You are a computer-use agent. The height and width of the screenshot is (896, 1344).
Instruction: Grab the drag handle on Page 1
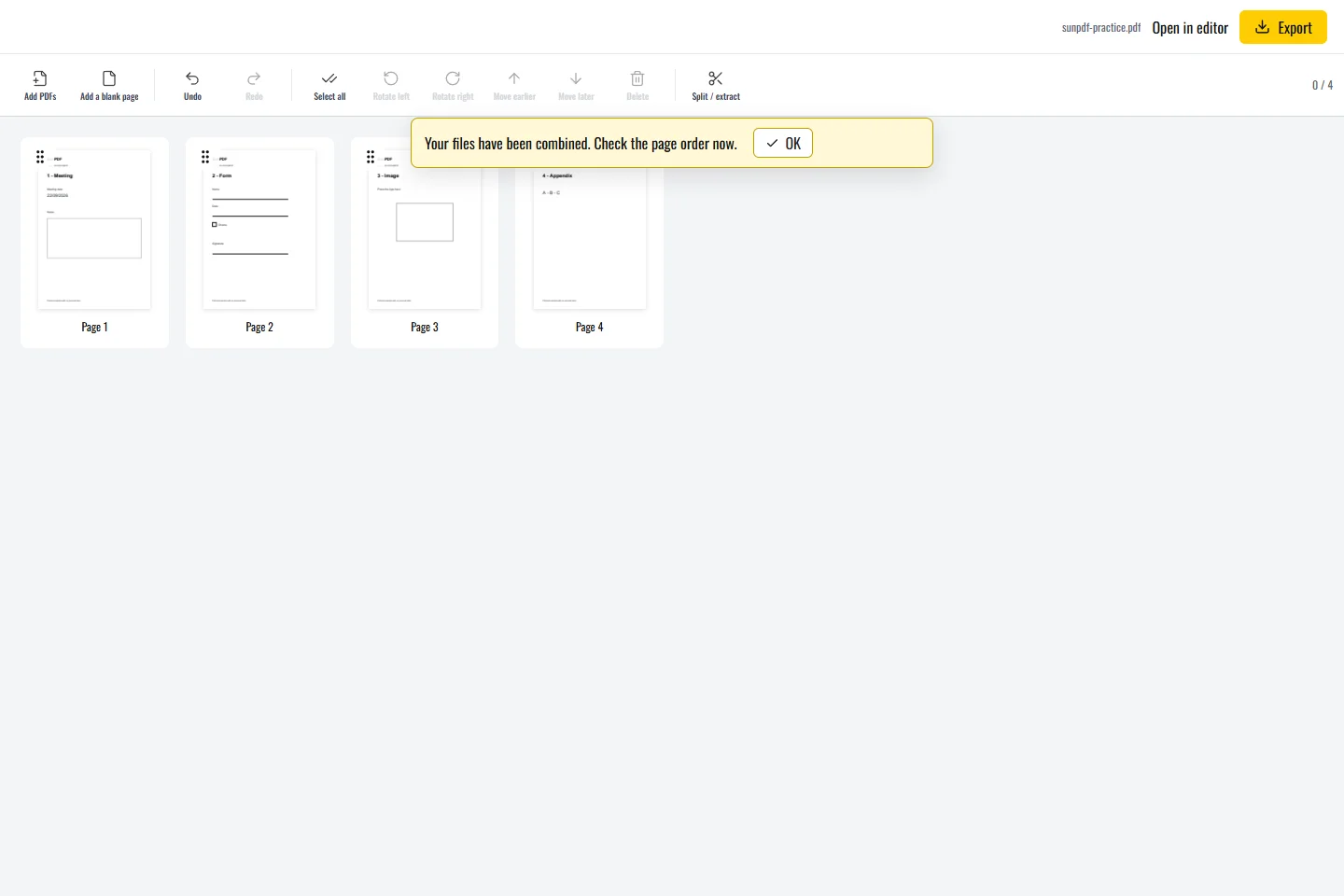point(40,157)
